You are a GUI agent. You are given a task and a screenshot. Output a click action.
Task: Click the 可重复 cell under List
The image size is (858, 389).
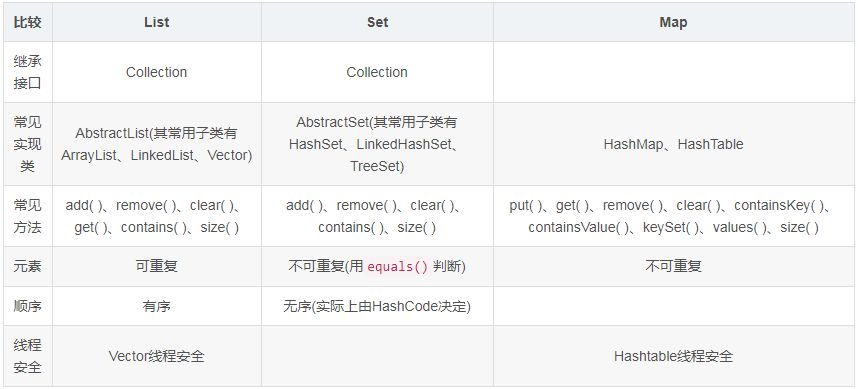point(156,266)
